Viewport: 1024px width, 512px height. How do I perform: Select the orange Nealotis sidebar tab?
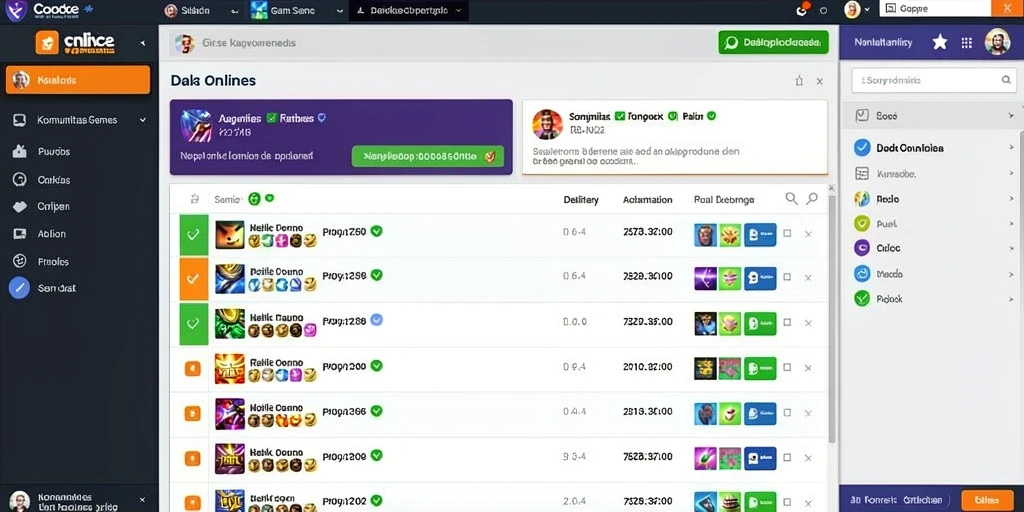click(78, 80)
